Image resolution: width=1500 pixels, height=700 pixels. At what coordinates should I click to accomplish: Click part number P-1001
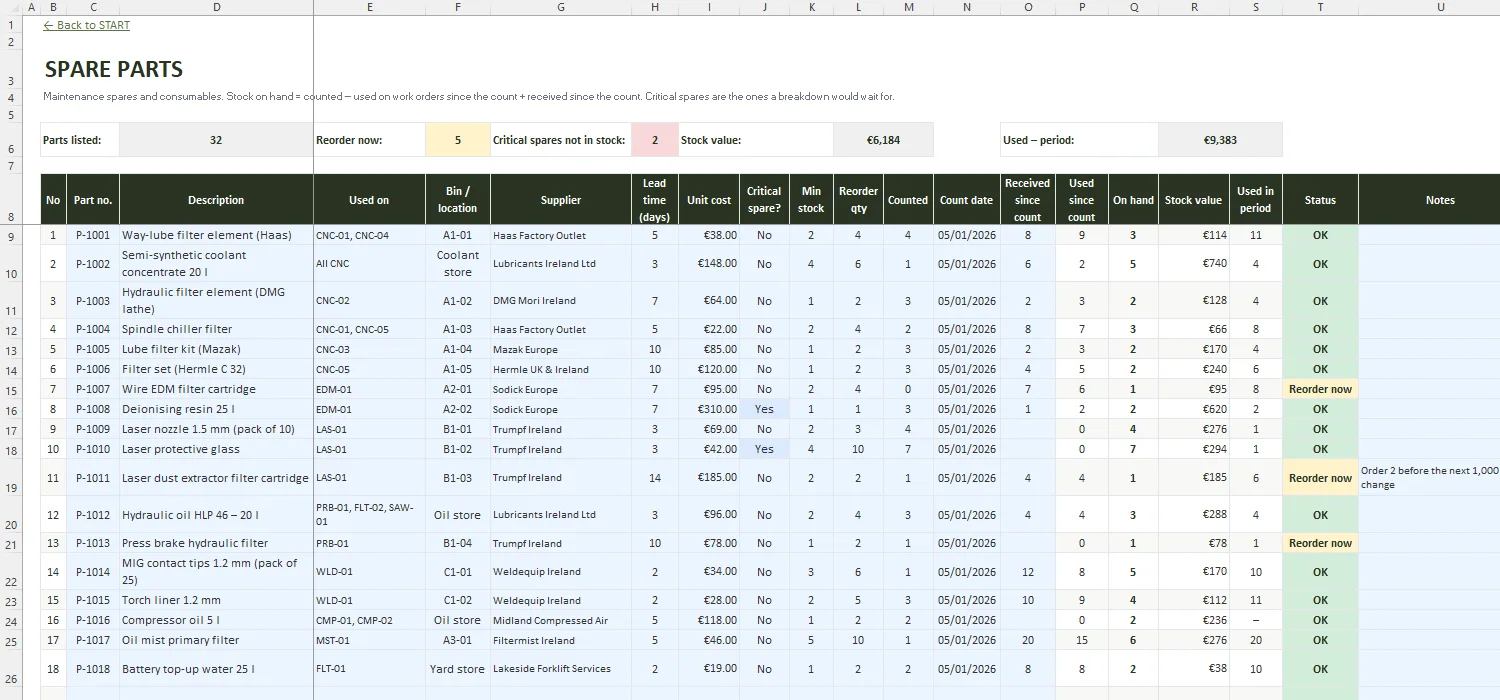click(x=93, y=235)
